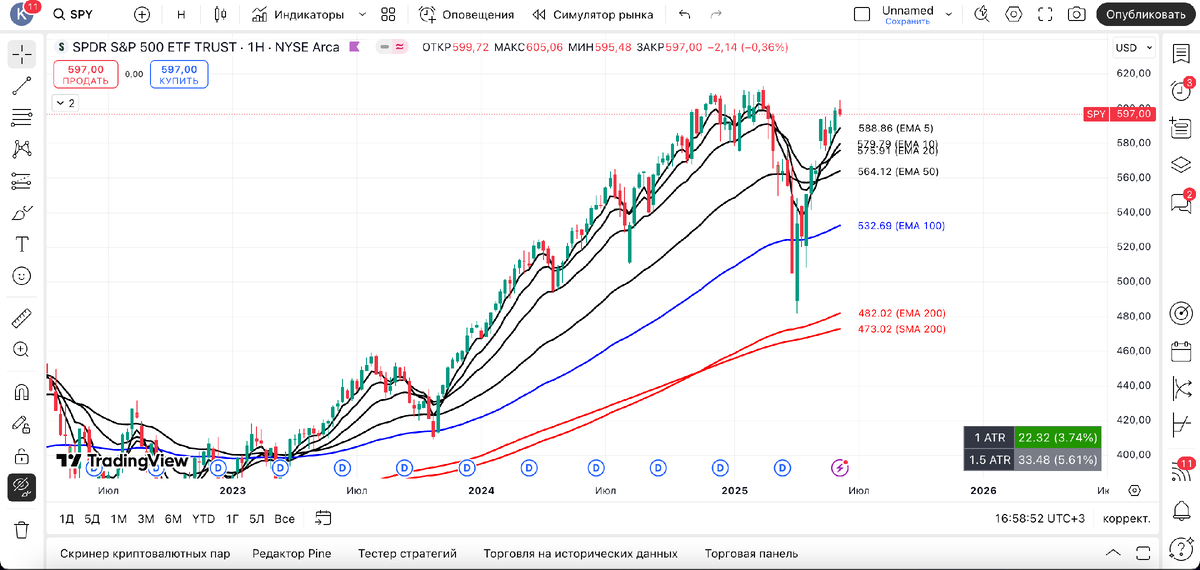Select the crosshair cursor tool

pos(22,54)
